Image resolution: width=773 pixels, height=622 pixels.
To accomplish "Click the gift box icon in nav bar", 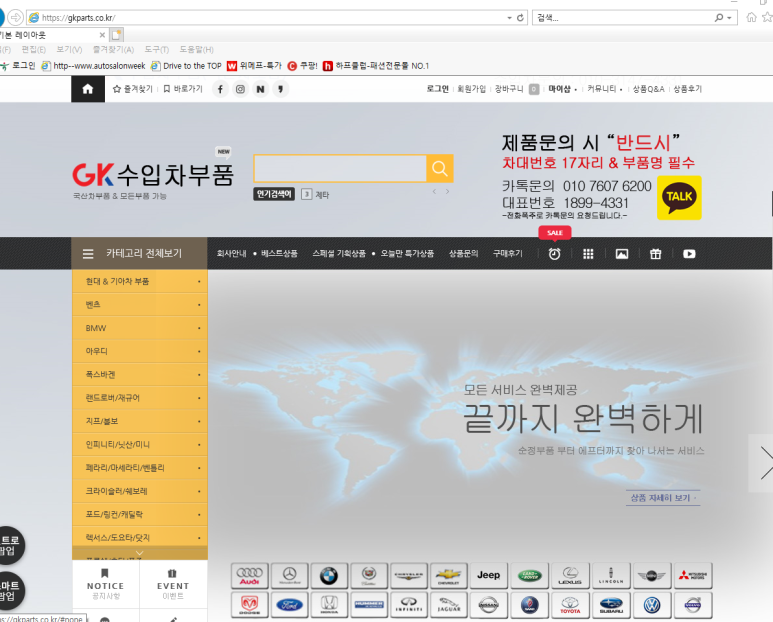I will click(x=655, y=254).
